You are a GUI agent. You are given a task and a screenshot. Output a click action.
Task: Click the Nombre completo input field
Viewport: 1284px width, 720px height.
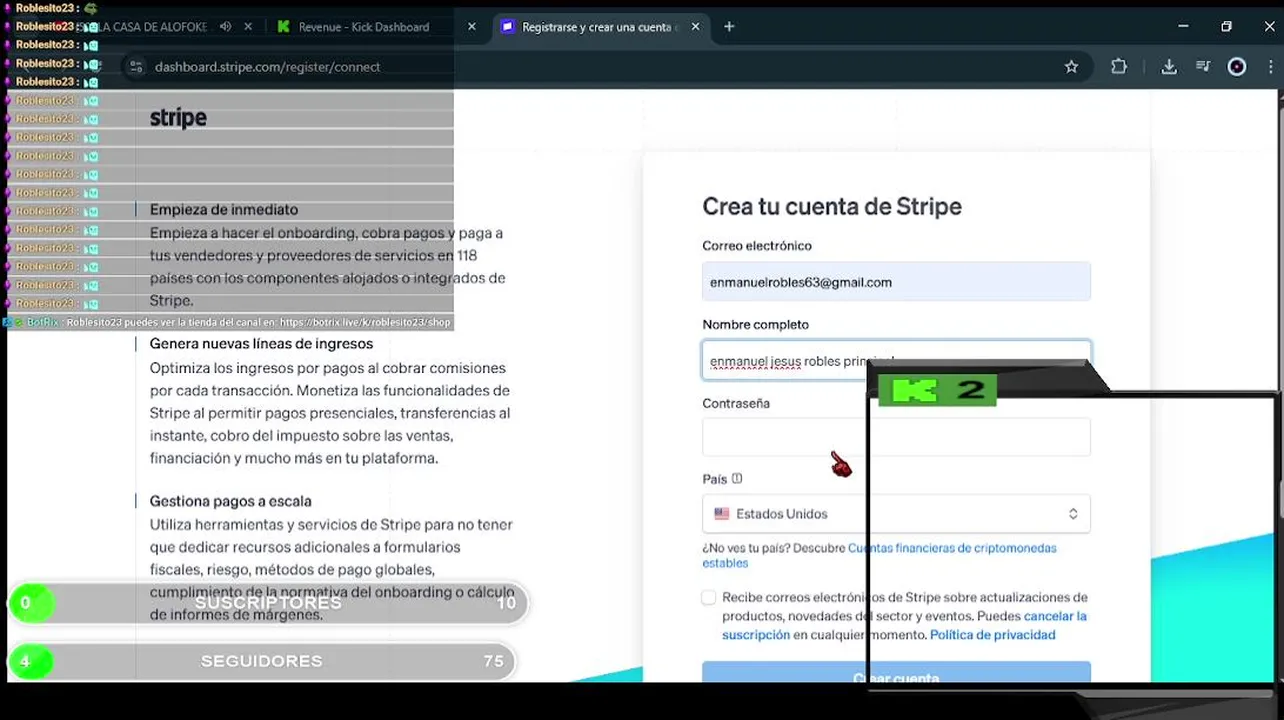point(896,360)
